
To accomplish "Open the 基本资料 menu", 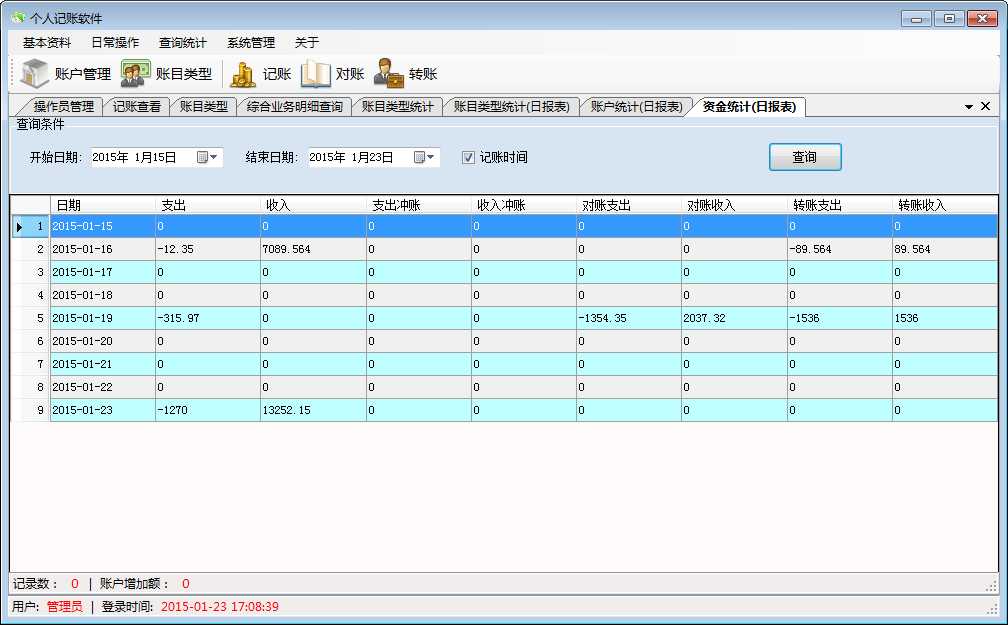I will coord(47,42).
